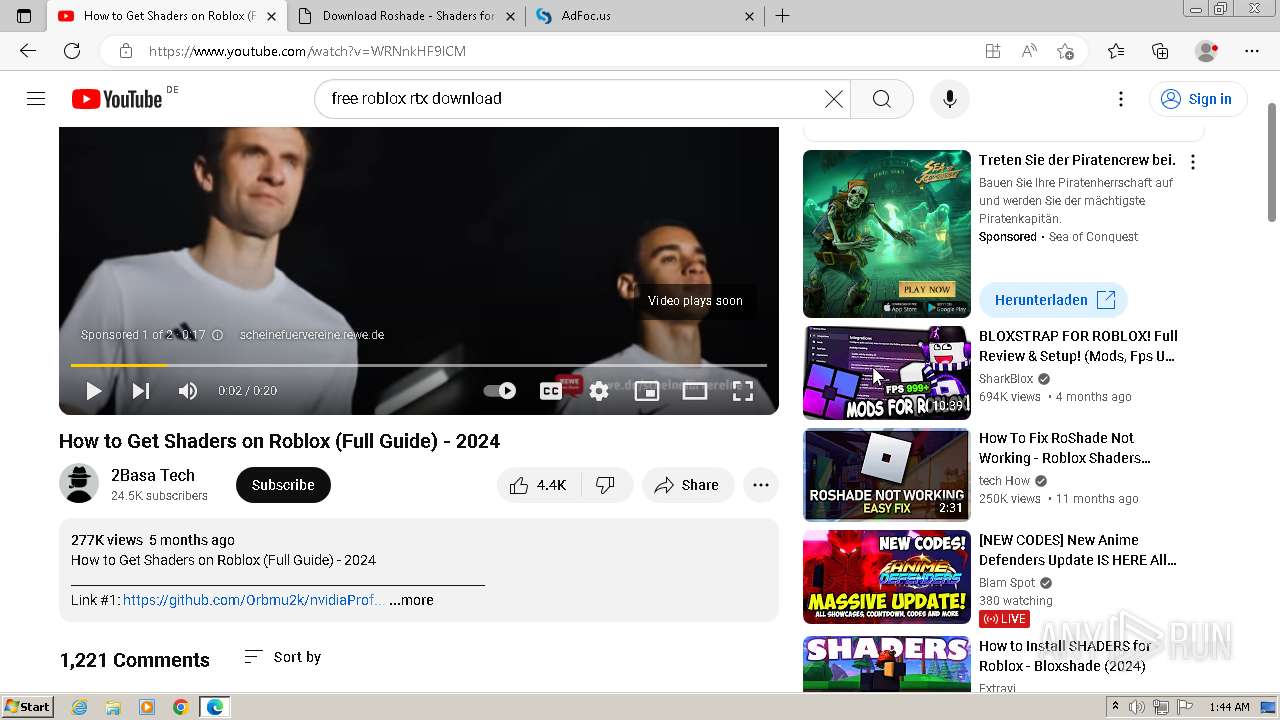Open 2Basa Tech channel avatar
This screenshot has height=720, width=1280.
pos(79,484)
